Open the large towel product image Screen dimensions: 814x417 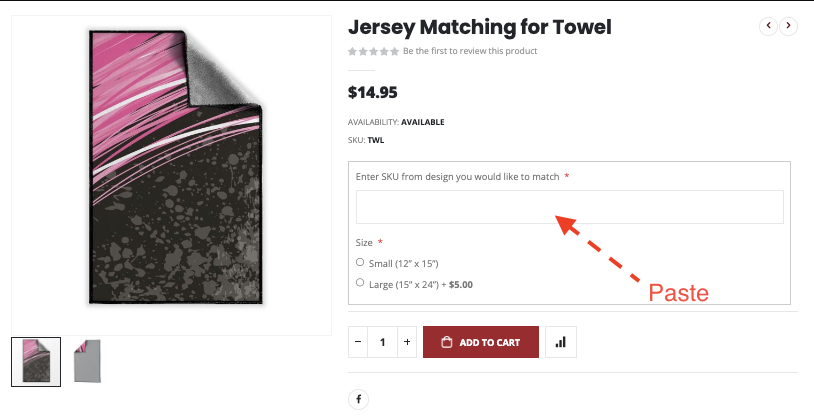172,170
